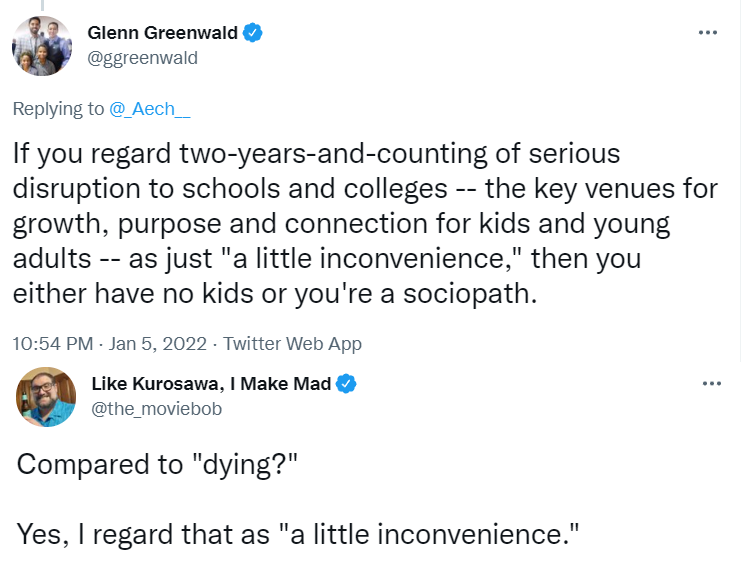Screen dimensions: 742x569
Task: Click the Replying to label
Action: point(58,109)
